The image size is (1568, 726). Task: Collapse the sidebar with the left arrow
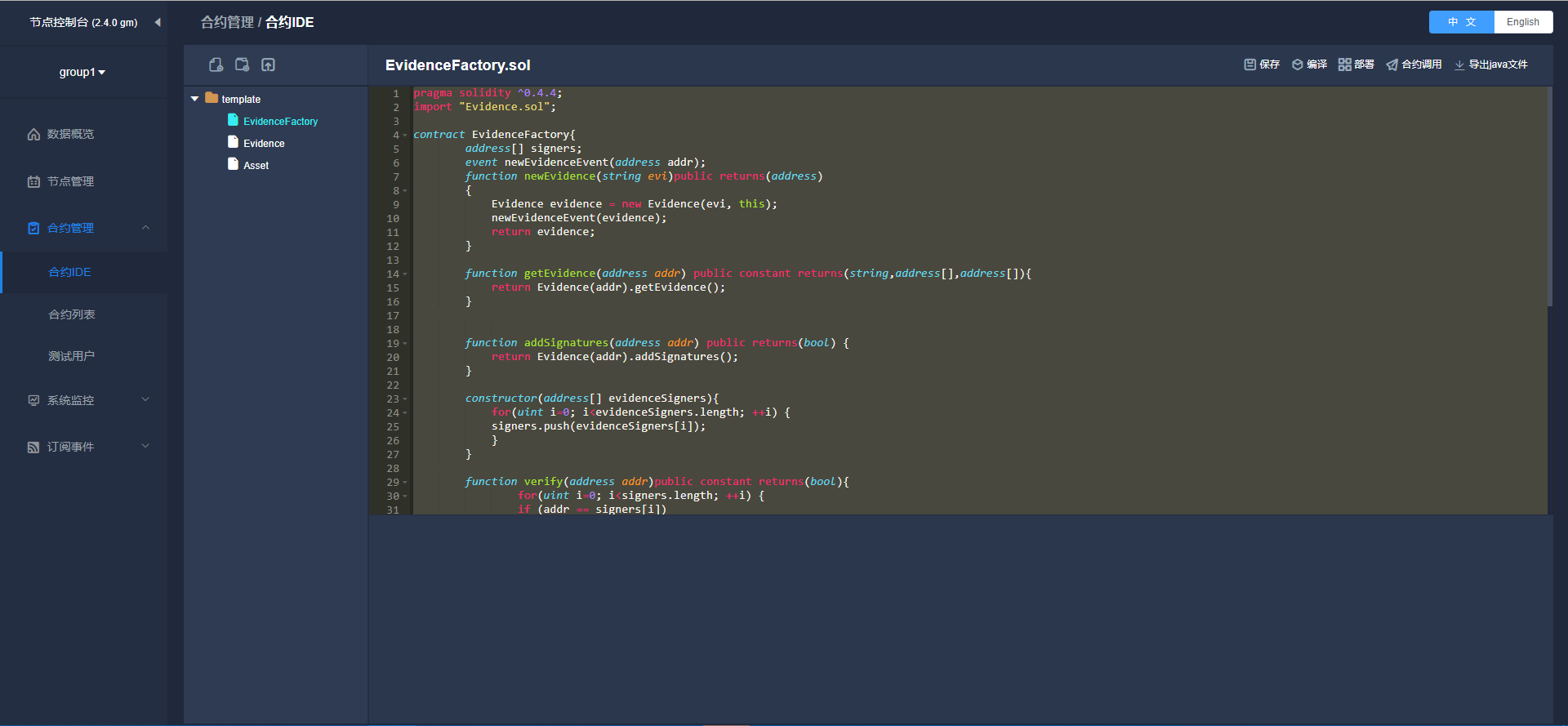(158, 22)
